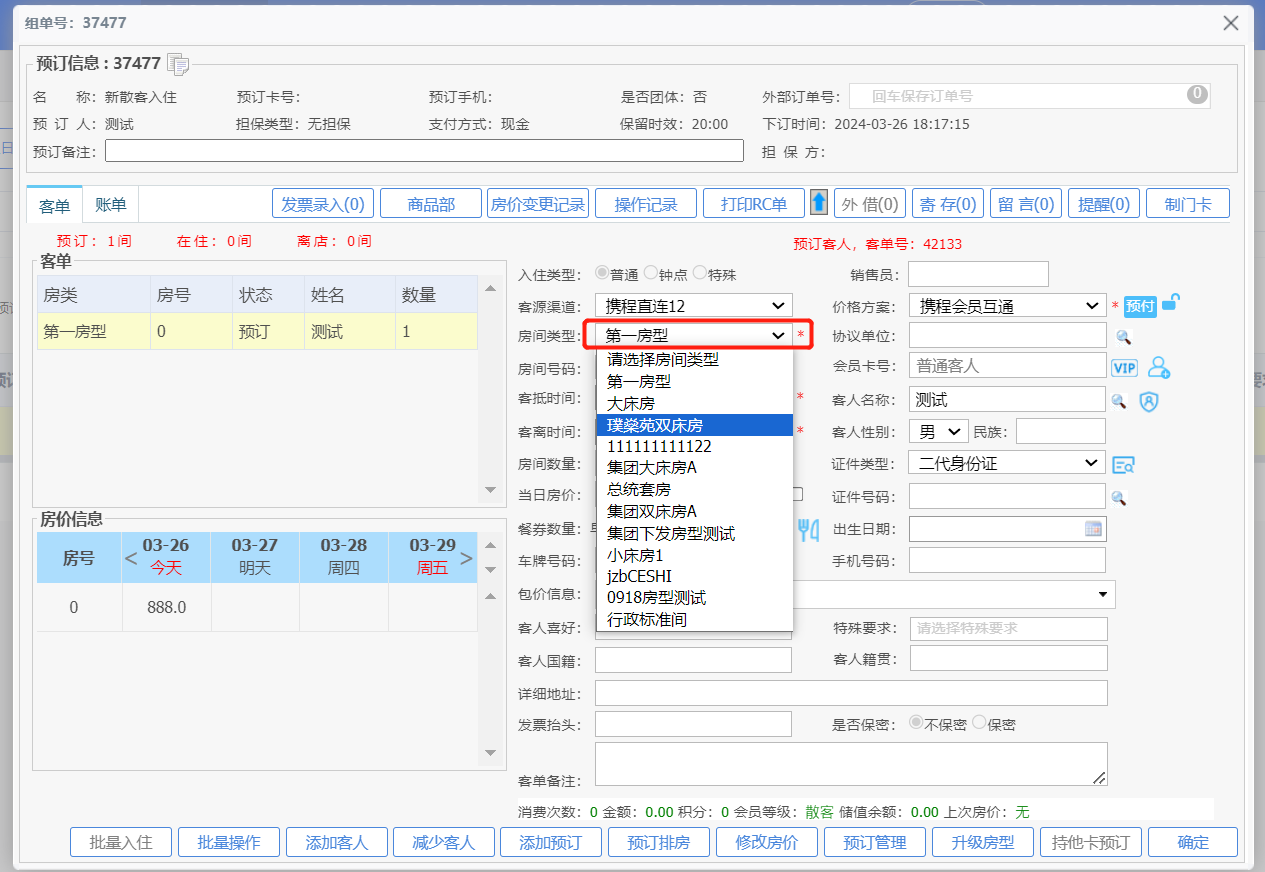
Task: Open the 房间类型 dropdown 第一房型
Action: 694,335
